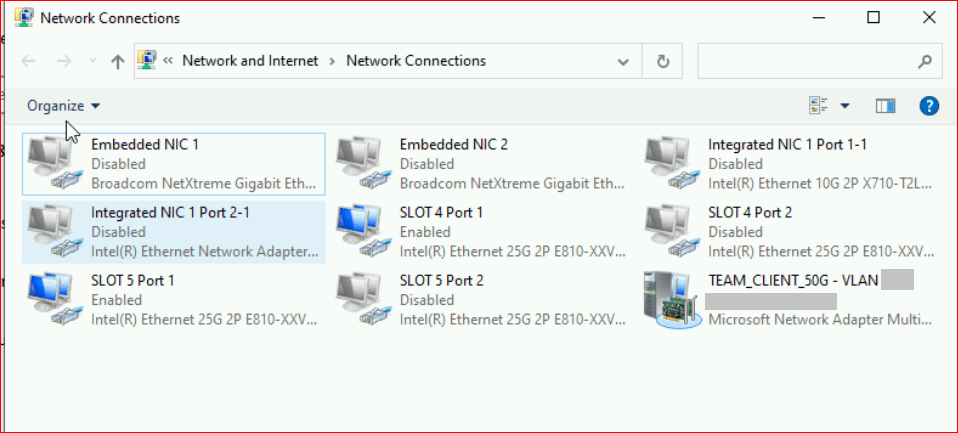Toggle the preview pane icon

(x=885, y=106)
